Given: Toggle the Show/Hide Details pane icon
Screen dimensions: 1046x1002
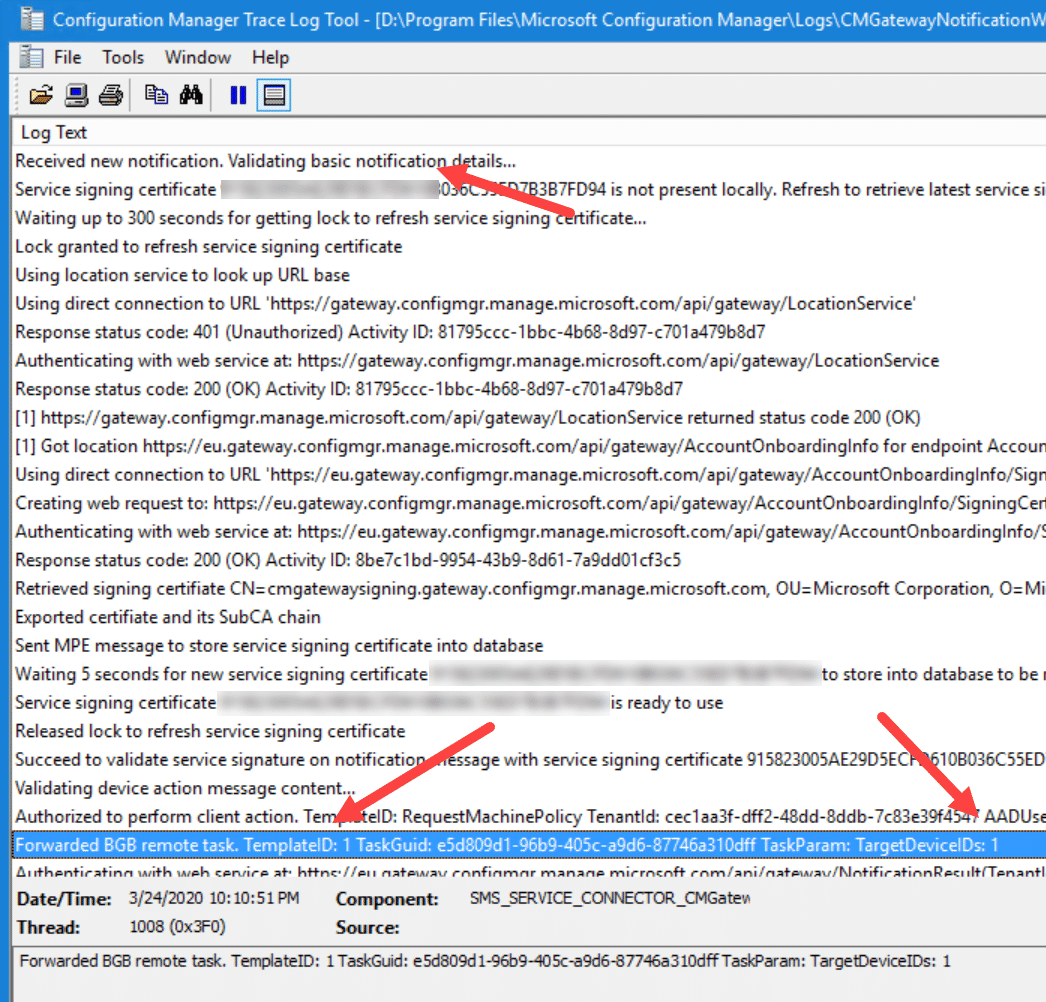Looking at the screenshot, I should coord(274,95).
